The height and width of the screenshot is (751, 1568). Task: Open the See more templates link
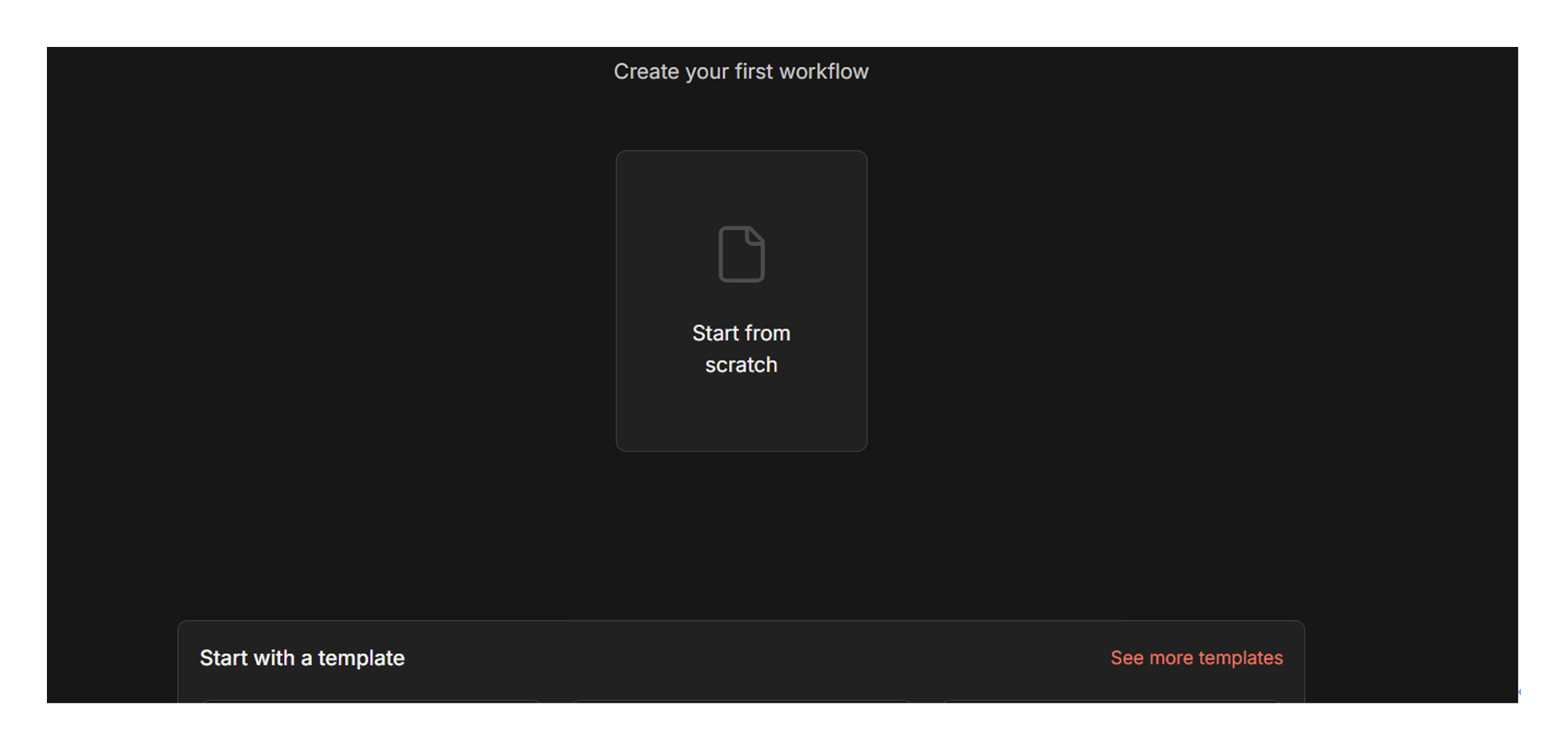point(1196,658)
